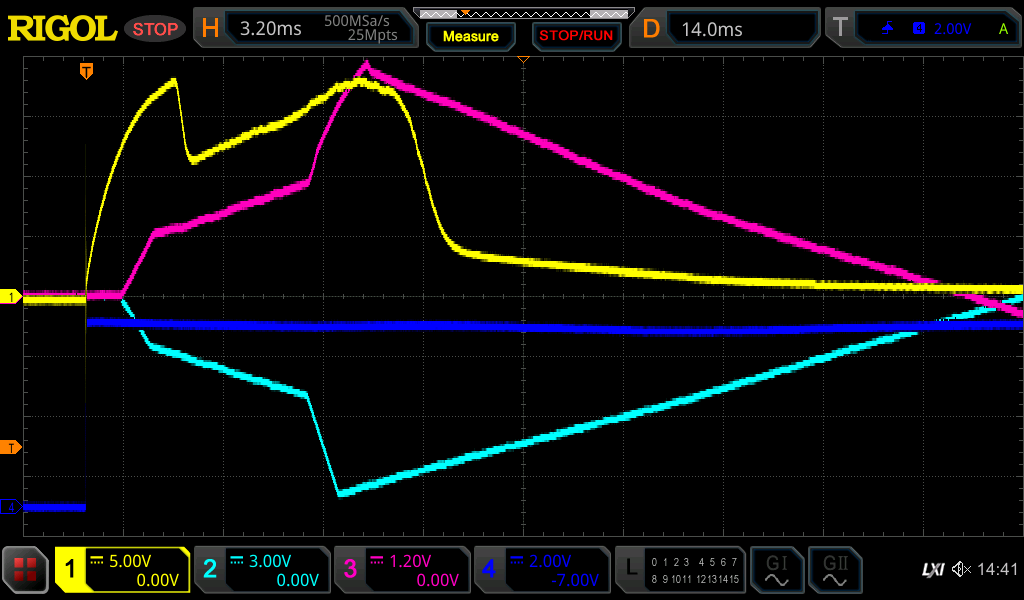Click the muted speaker sound icon
1024x600 pixels.
click(962, 570)
